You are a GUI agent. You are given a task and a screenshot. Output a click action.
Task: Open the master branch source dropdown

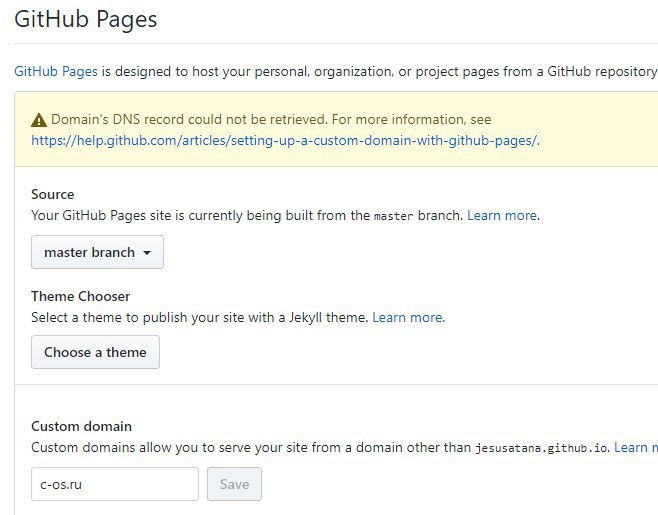(x=97, y=252)
